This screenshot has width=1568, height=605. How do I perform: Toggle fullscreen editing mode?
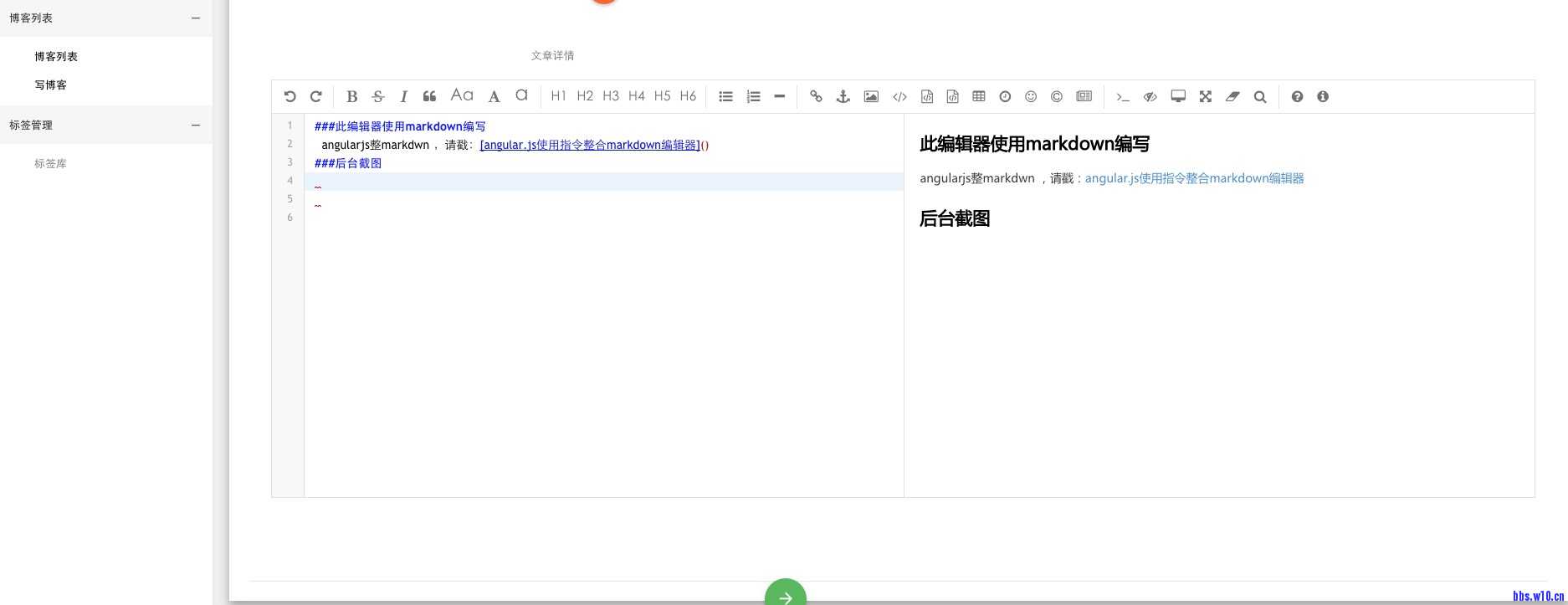coord(1205,96)
